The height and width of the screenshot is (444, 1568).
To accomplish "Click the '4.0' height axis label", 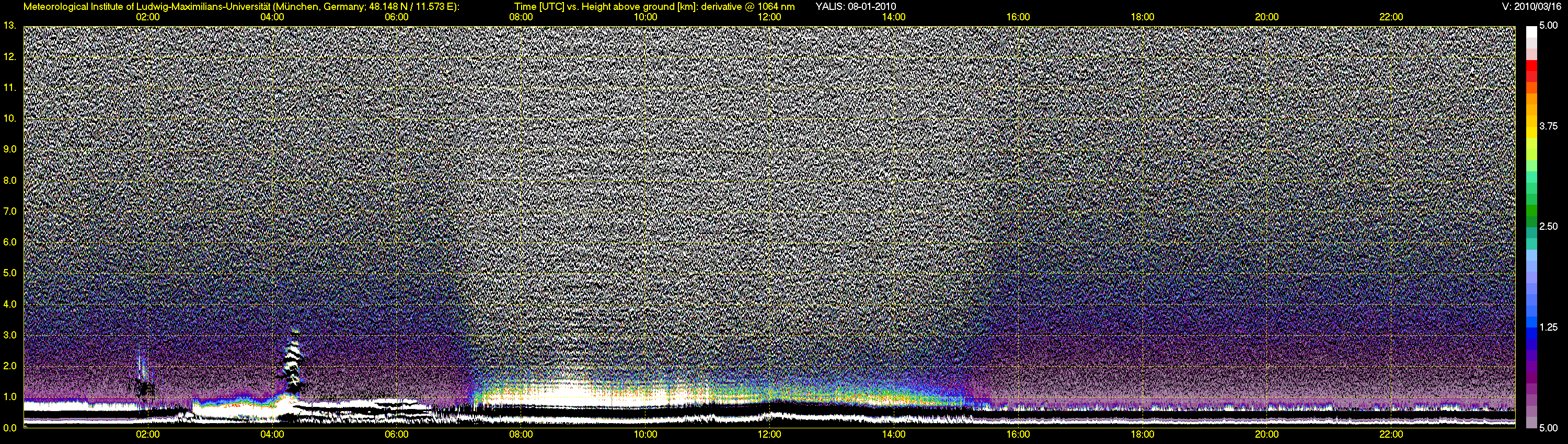I will (10, 304).
